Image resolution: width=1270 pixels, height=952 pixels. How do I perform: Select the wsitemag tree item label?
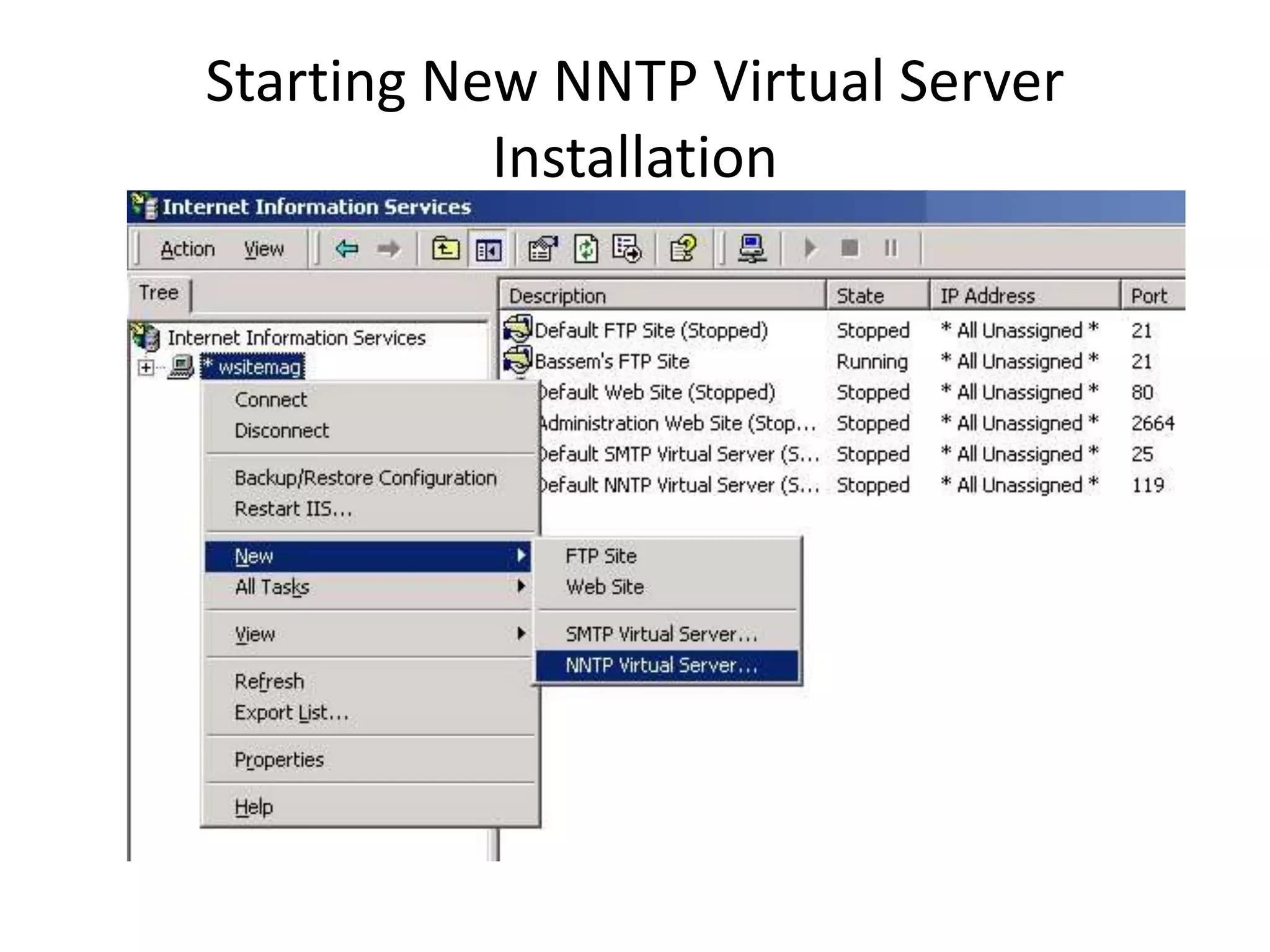253,367
